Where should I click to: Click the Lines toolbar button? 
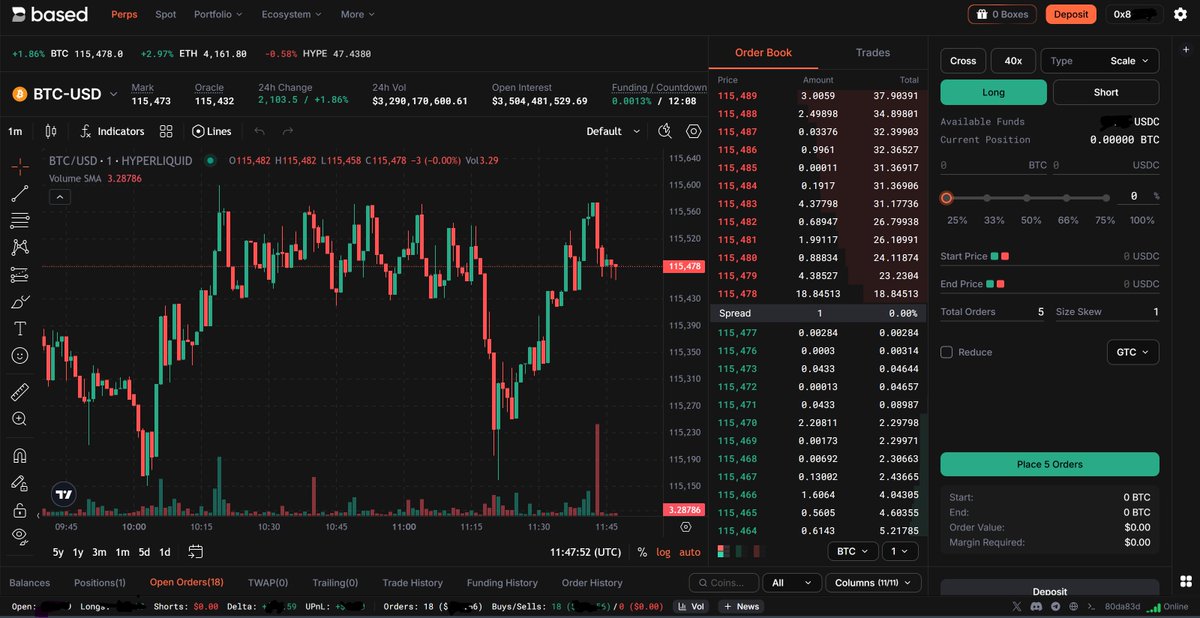(x=211, y=131)
